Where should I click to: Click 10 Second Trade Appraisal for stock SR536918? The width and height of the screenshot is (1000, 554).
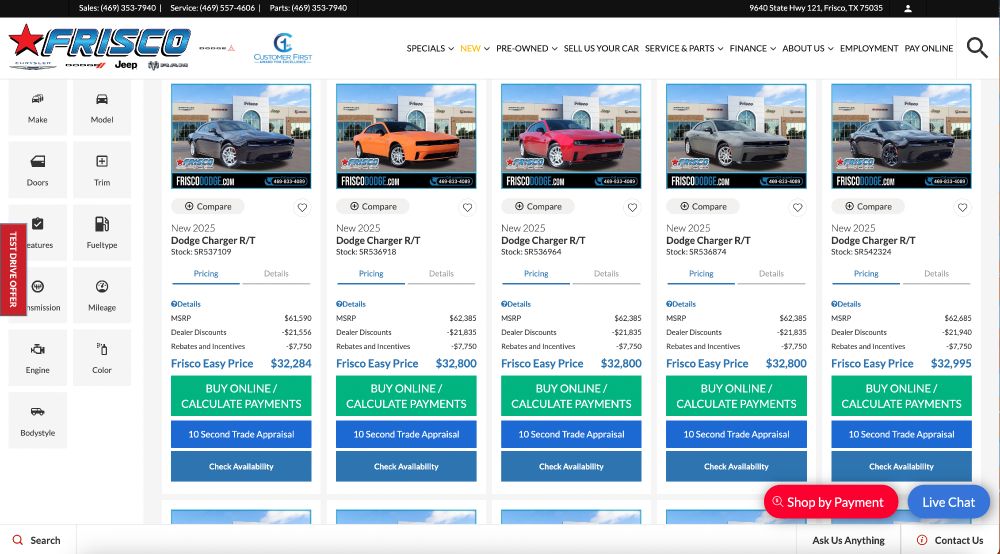click(406, 434)
